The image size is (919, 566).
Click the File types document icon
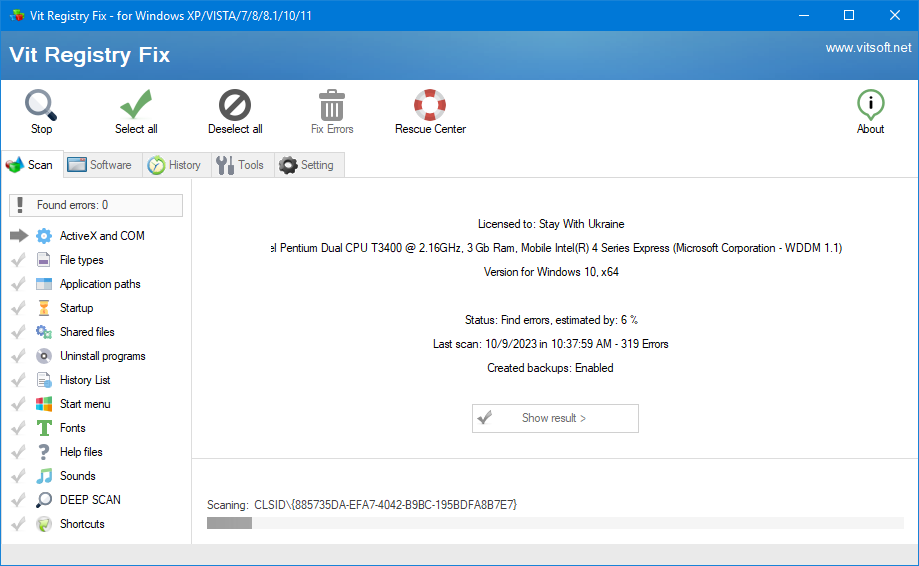coord(44,260)
